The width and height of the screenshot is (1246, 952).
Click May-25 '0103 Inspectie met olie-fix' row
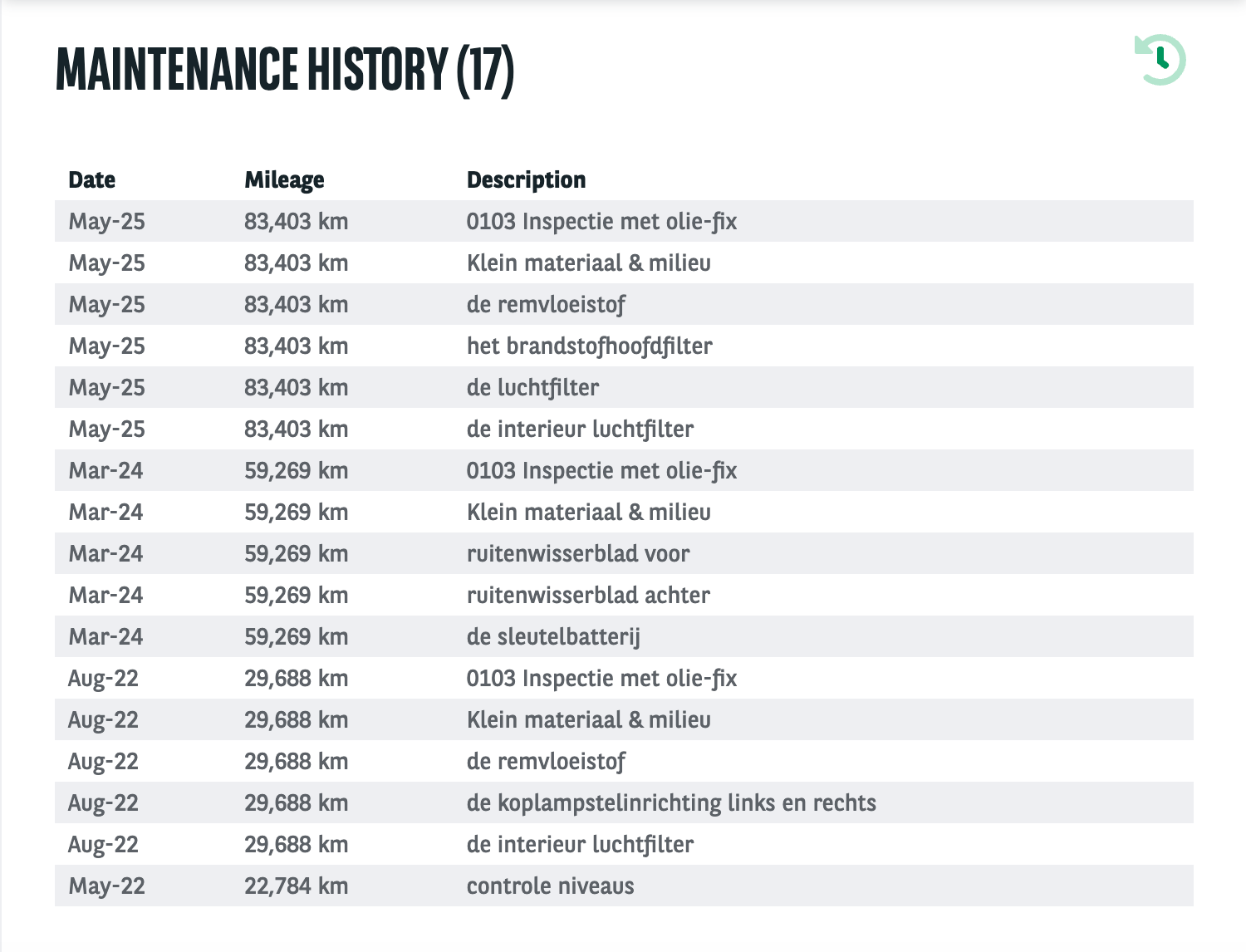624,221
